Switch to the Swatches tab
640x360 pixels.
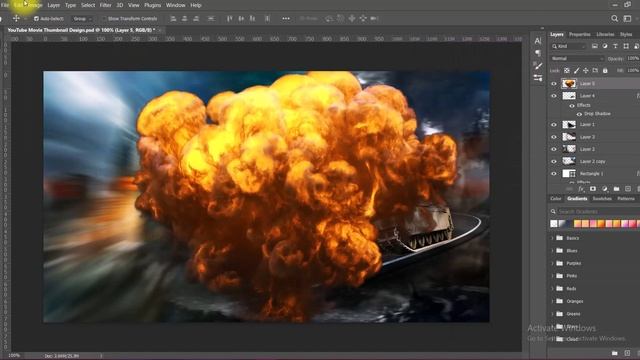coord(602,199)
